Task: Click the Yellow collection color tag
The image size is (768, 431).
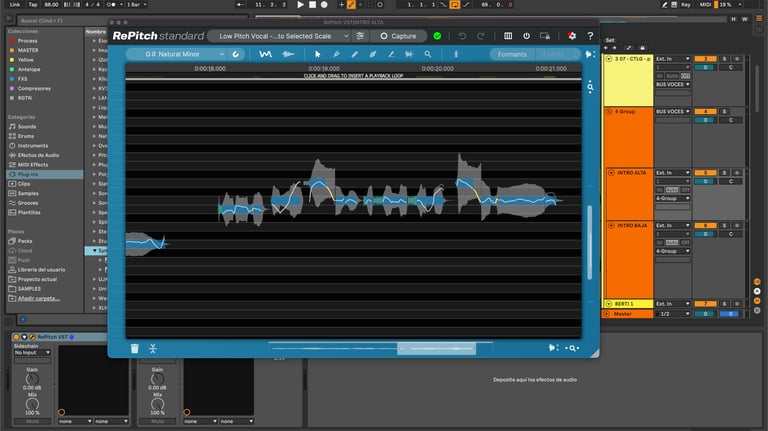Action: [27, 59]
